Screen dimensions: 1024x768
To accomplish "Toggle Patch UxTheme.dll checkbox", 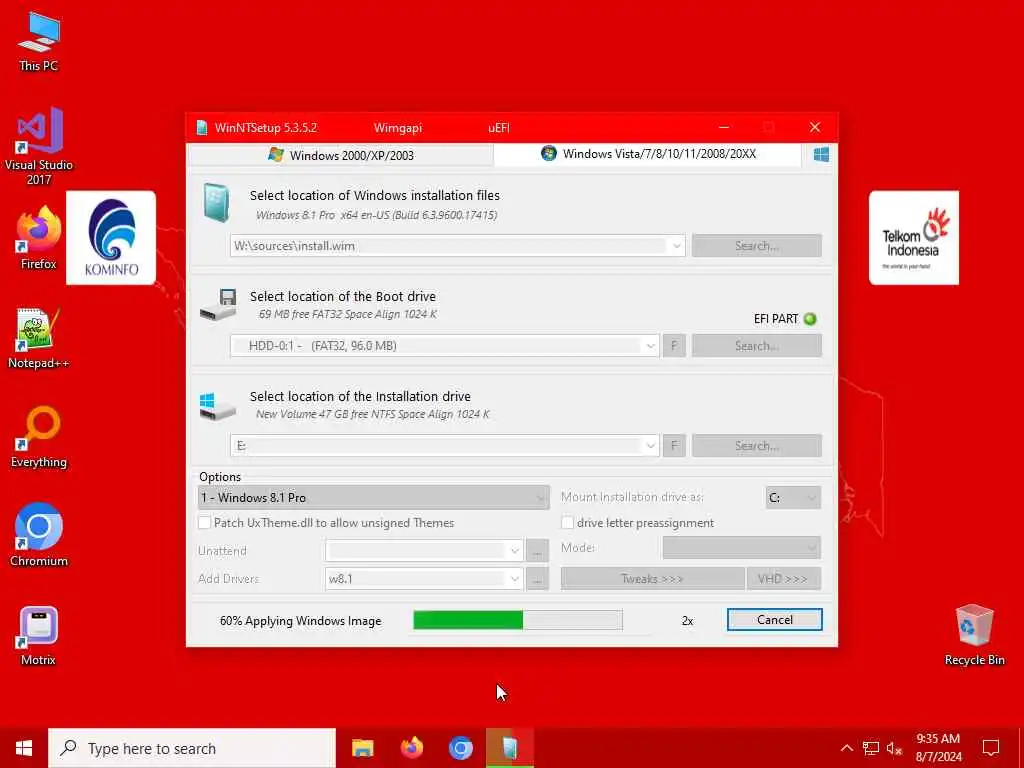I will [x=204, y=522].
